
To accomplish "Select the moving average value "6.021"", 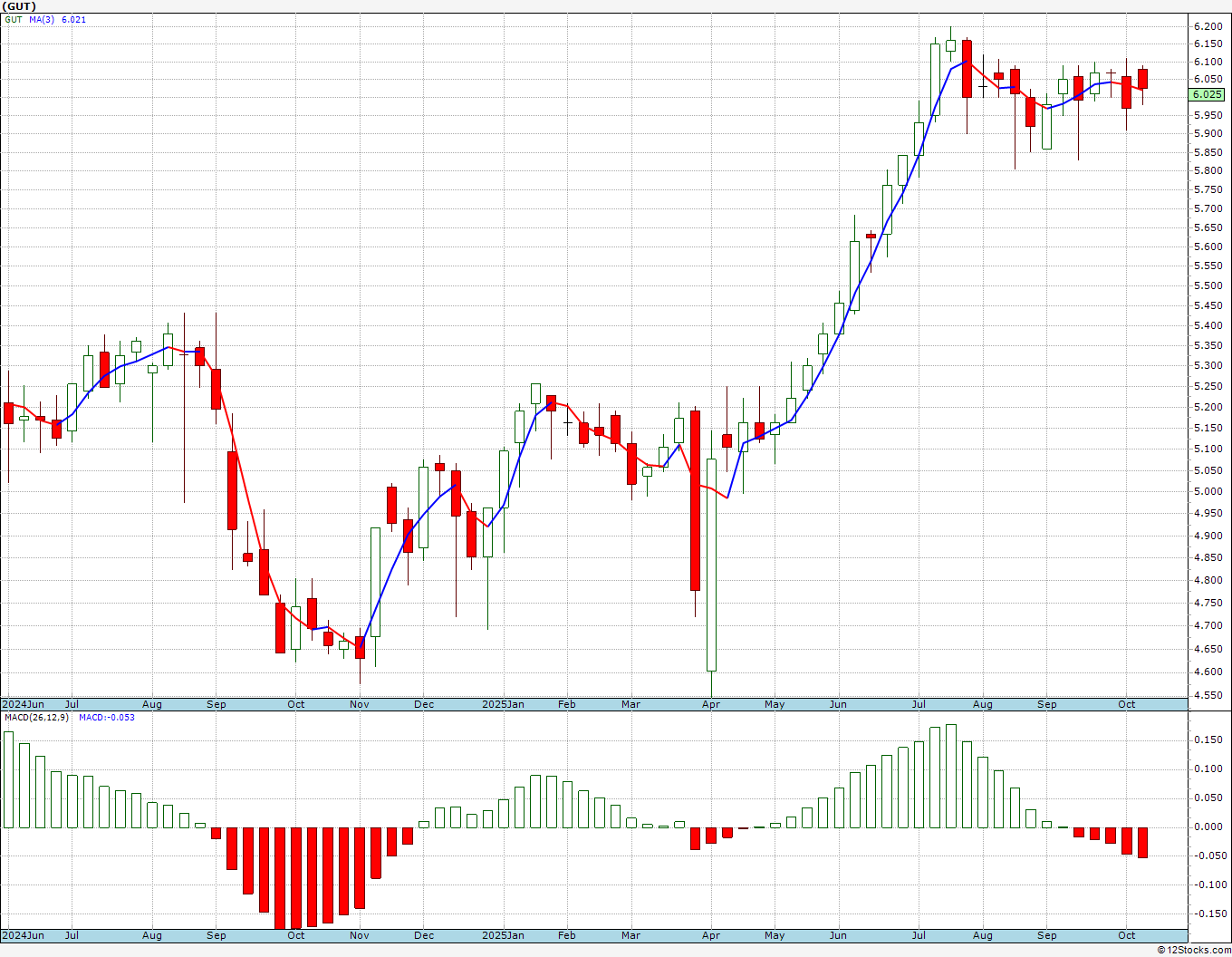I will [74, 19].
